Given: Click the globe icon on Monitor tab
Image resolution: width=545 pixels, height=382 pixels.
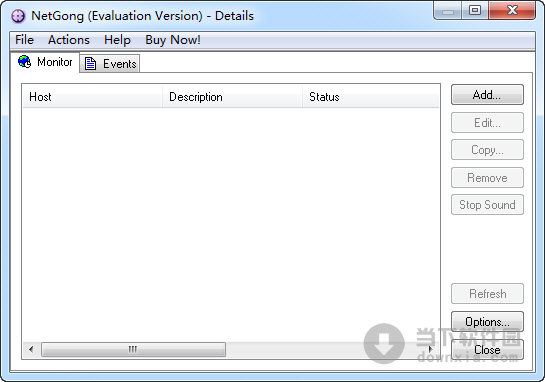Looking at the screenshot, I should (x=24, y=62).
